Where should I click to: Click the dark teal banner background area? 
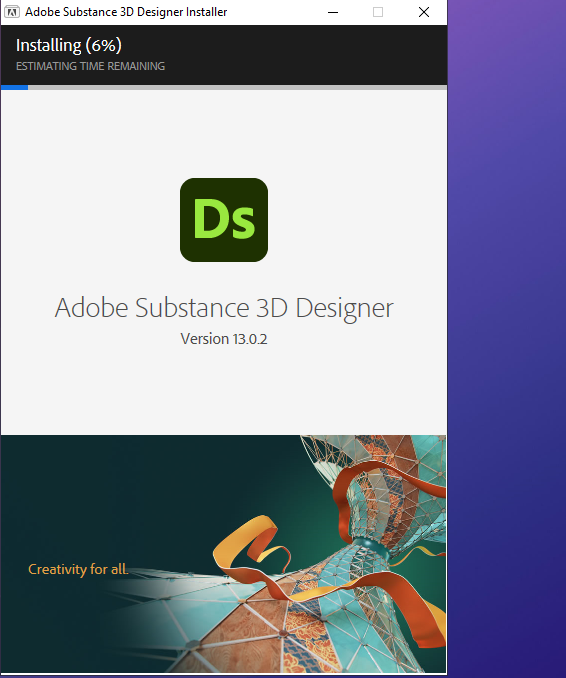tap(130, 497)
